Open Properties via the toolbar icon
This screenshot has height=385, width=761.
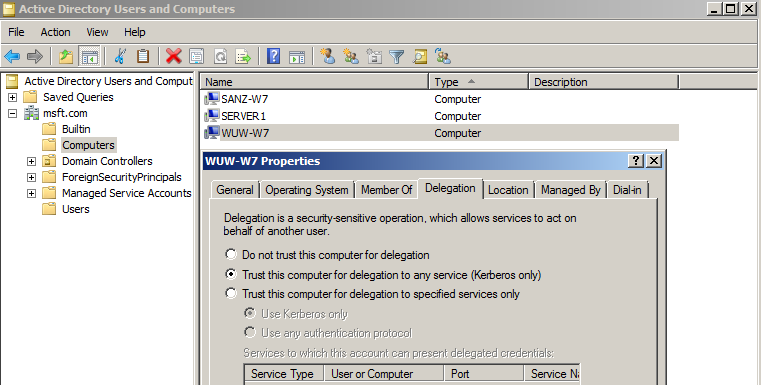tap(197, 57)
